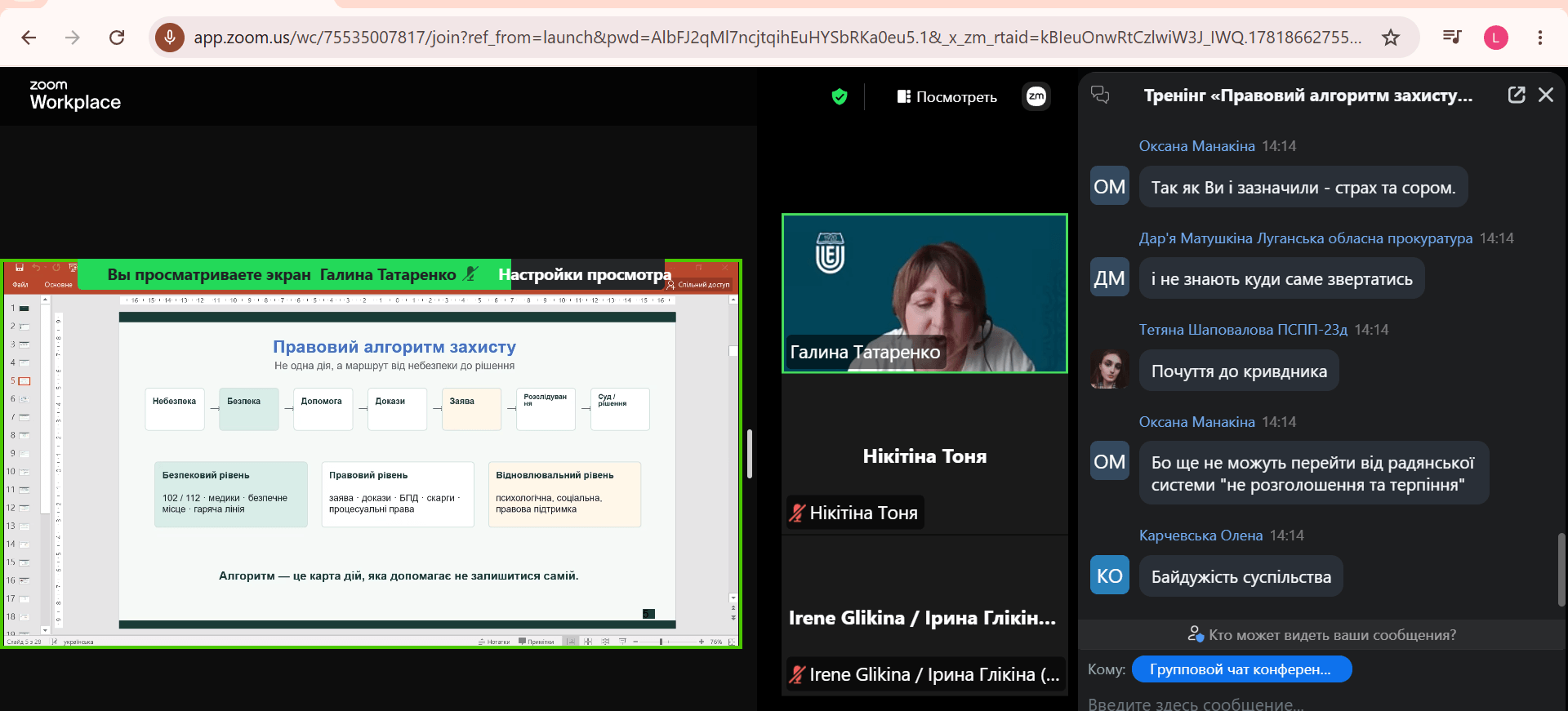The width and height of the screenshot is (1568, 711).
Task: Click Основне tab in shared PowerPoint
Action: (x=58, y=285)
